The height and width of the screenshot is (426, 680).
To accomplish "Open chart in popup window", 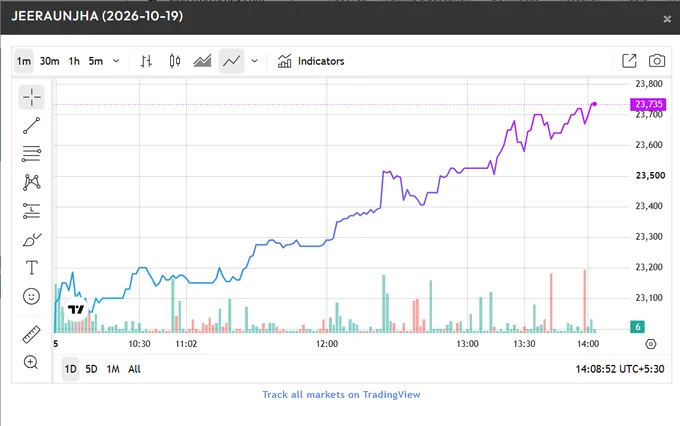I will click(629, 61).
